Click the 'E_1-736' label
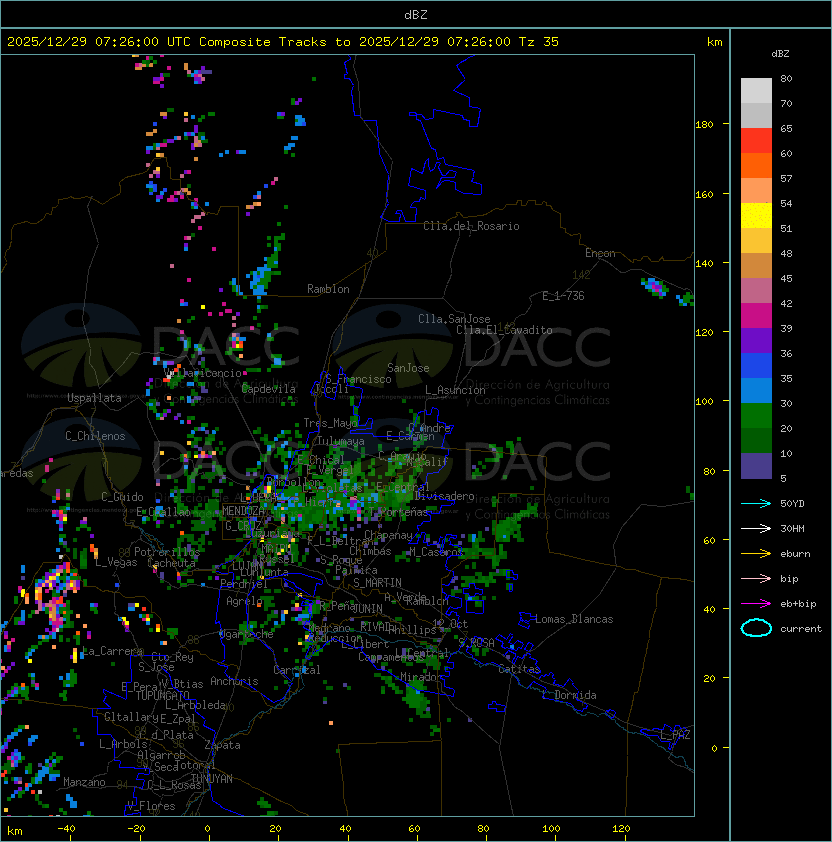Image resolution: width=832 pixels, height=842 pixels. 563,296
